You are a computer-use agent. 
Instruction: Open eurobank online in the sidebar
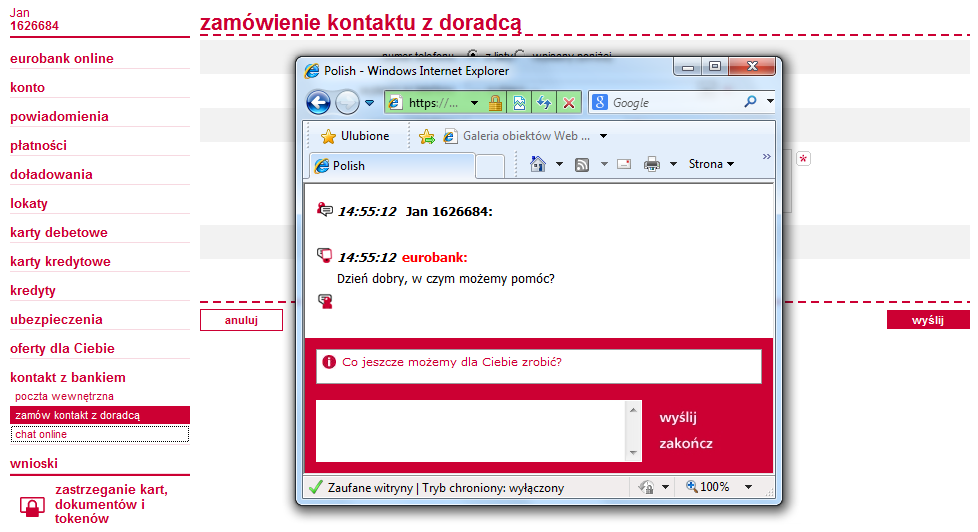coord(62,59)
